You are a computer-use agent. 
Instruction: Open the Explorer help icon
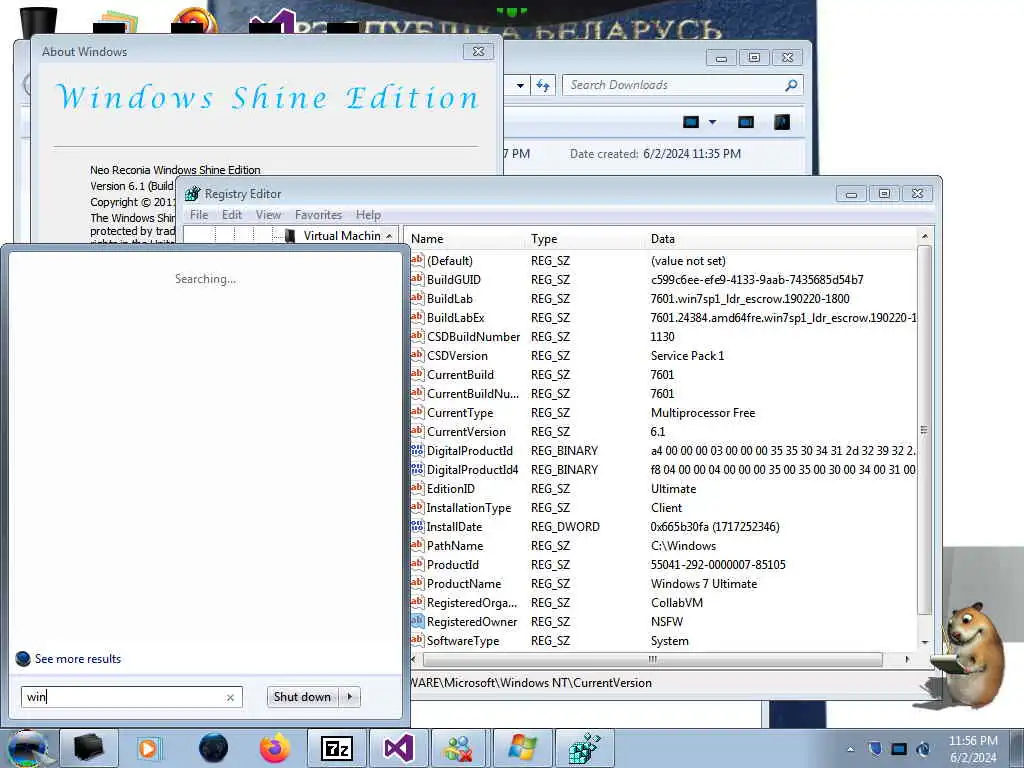(782, 122)
